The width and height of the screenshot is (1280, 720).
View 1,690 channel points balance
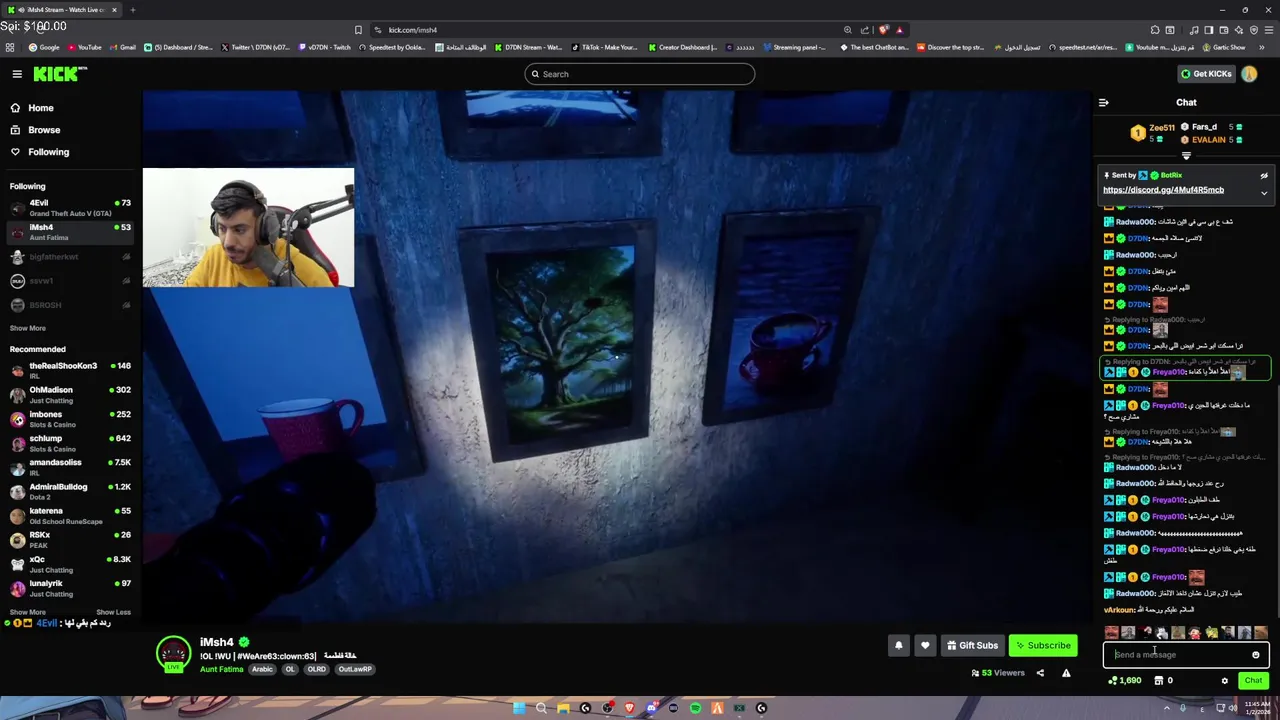click(1125, 681)
